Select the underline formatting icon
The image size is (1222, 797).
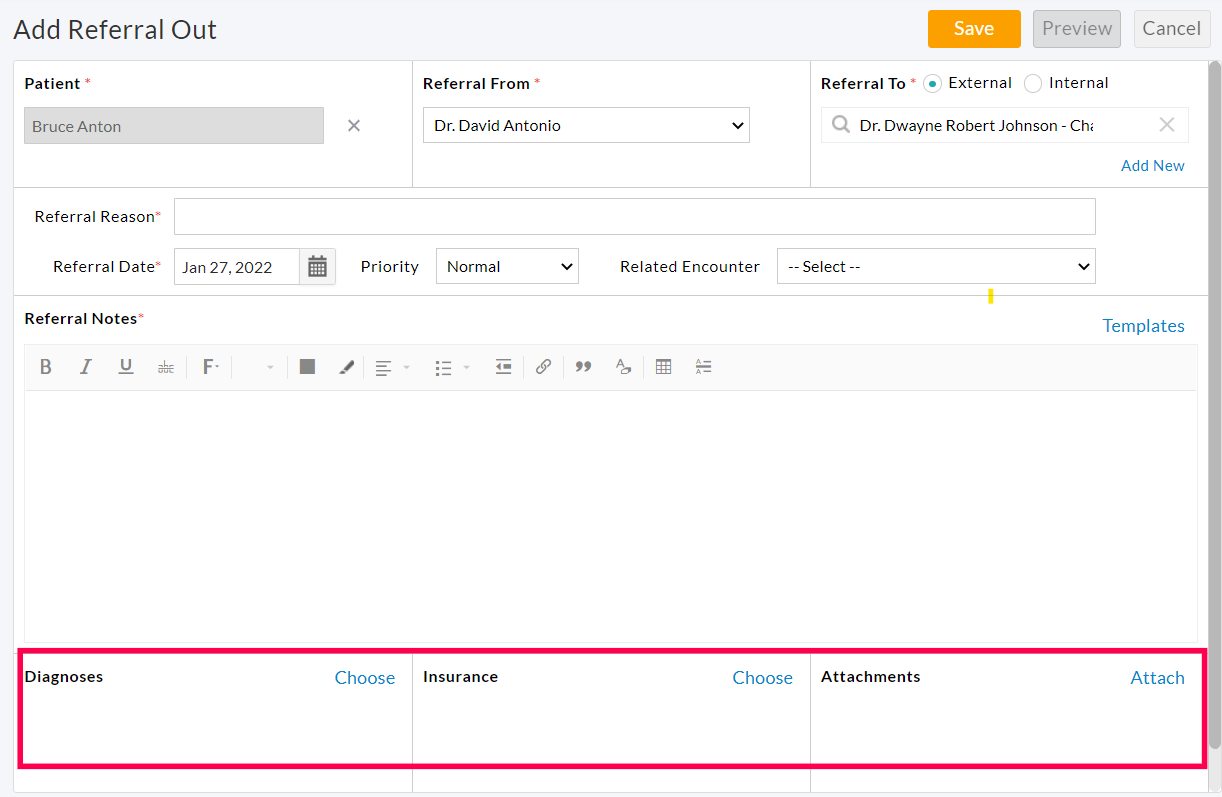[126, 366]
